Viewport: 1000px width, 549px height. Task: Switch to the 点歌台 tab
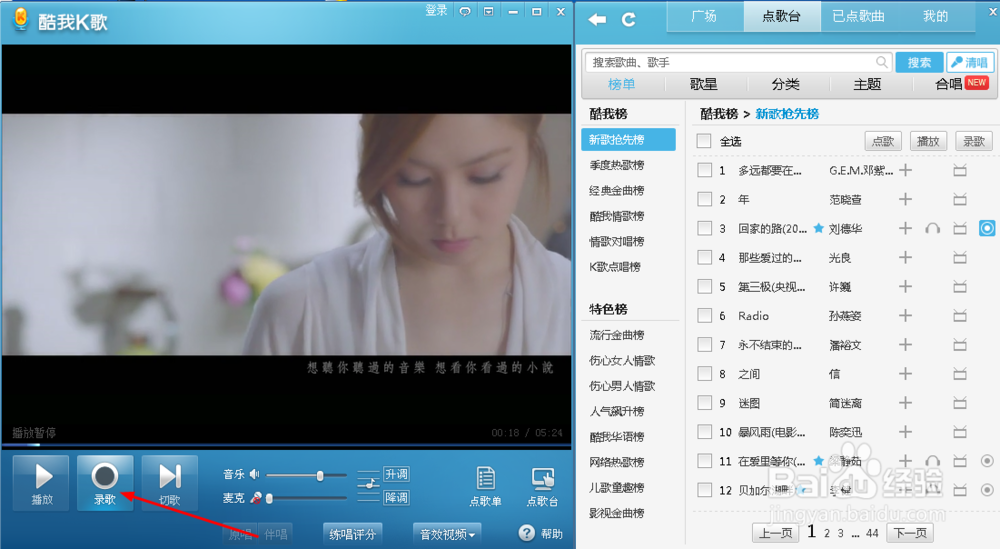tap(782, 17)
